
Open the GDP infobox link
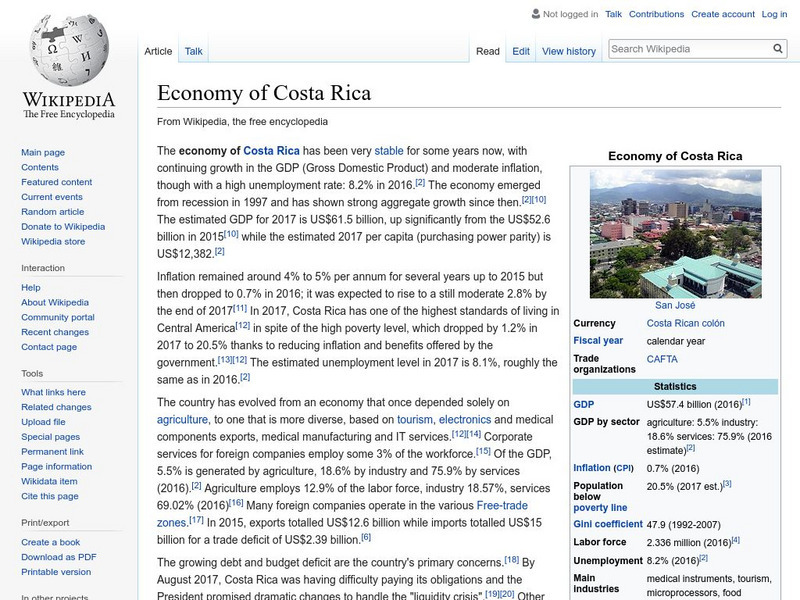[x=583, y=404]
